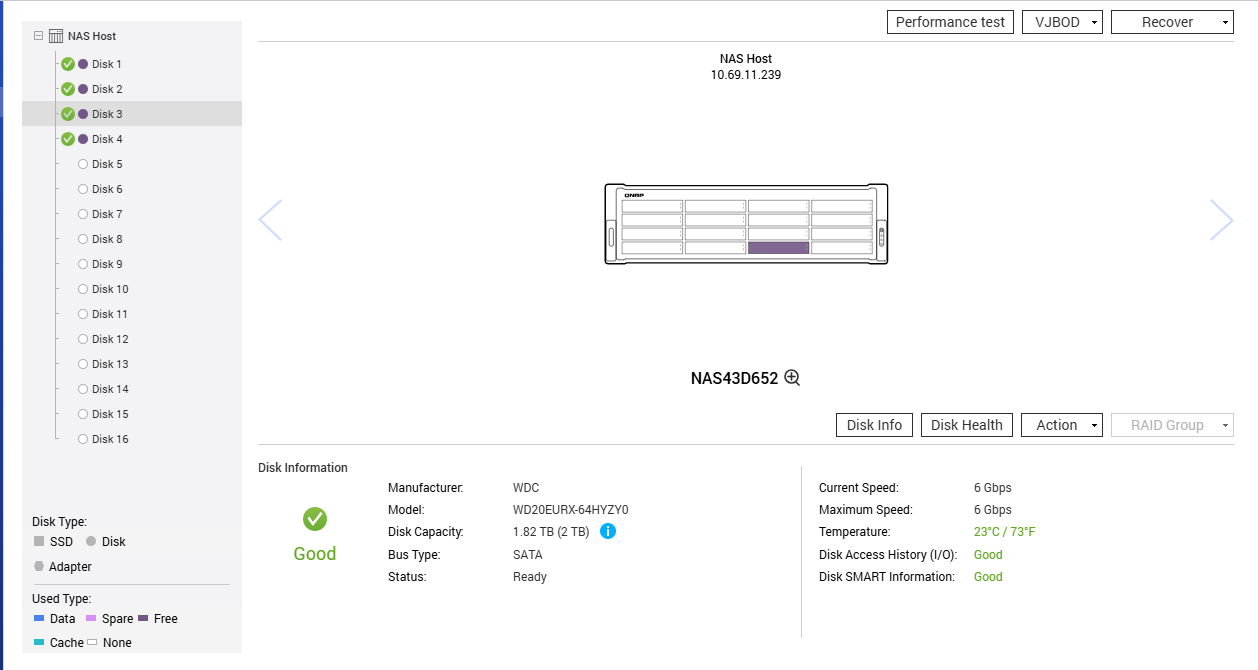Click the blue Data legend swatch
The width and height of the screenshot is (1258, 670).
(x=39, y=618)
